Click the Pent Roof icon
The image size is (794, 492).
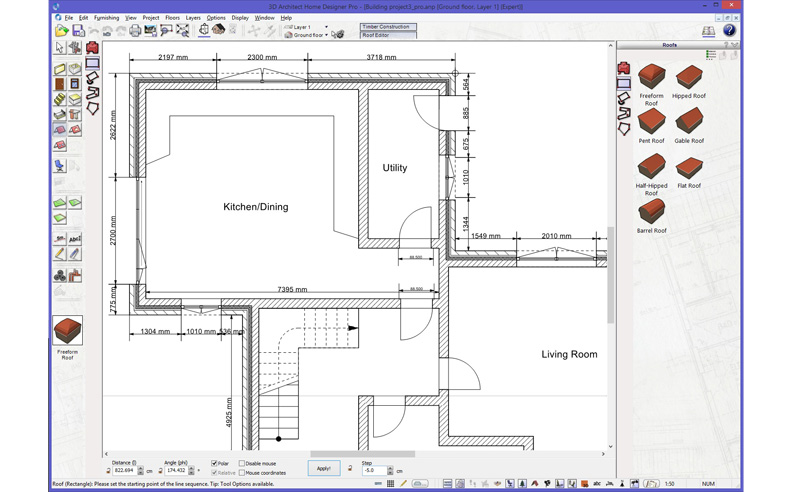tap(651, 121)
